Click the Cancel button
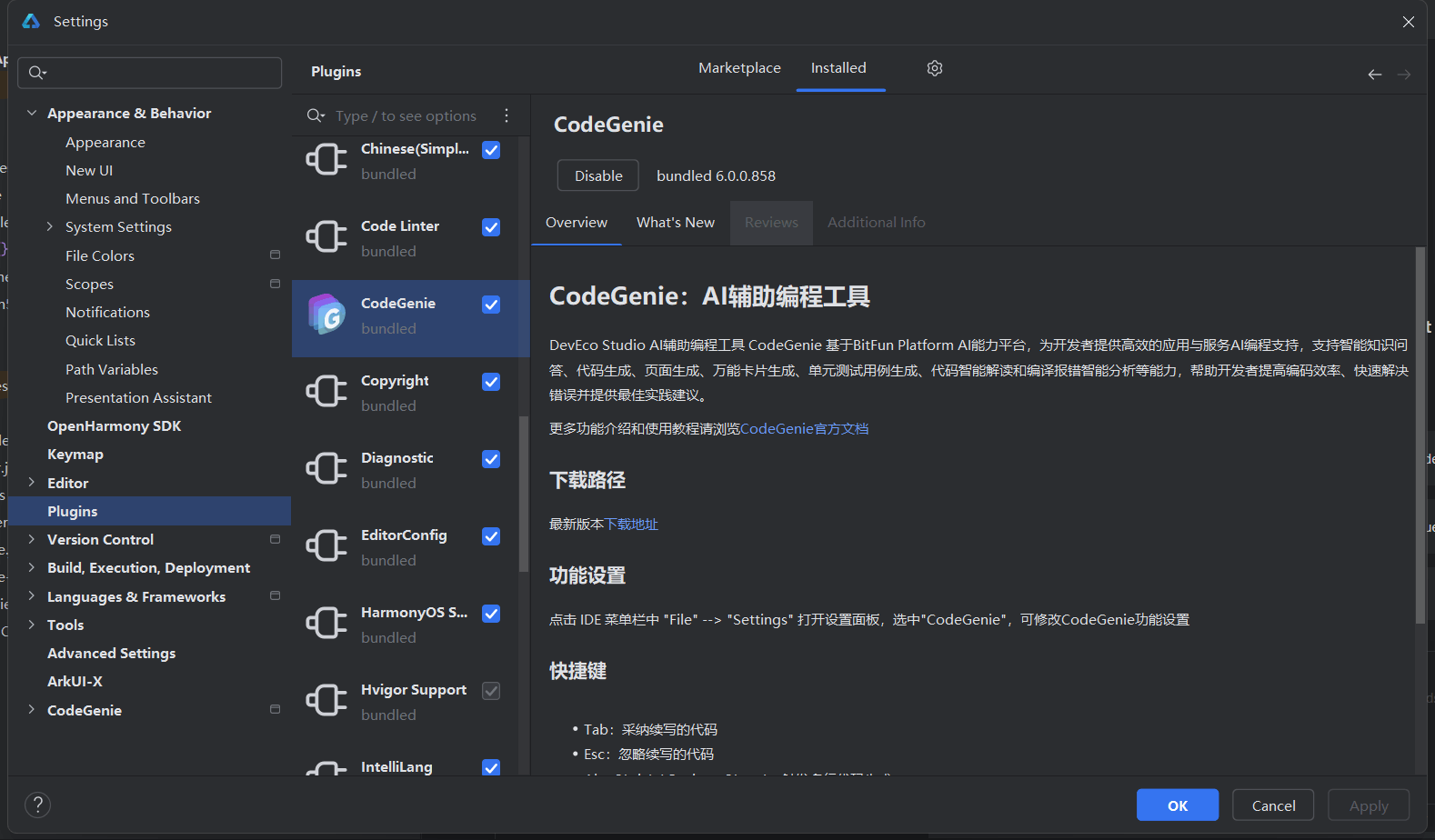This screenshot has width=1435, height=840. [x=1273, y=805]
